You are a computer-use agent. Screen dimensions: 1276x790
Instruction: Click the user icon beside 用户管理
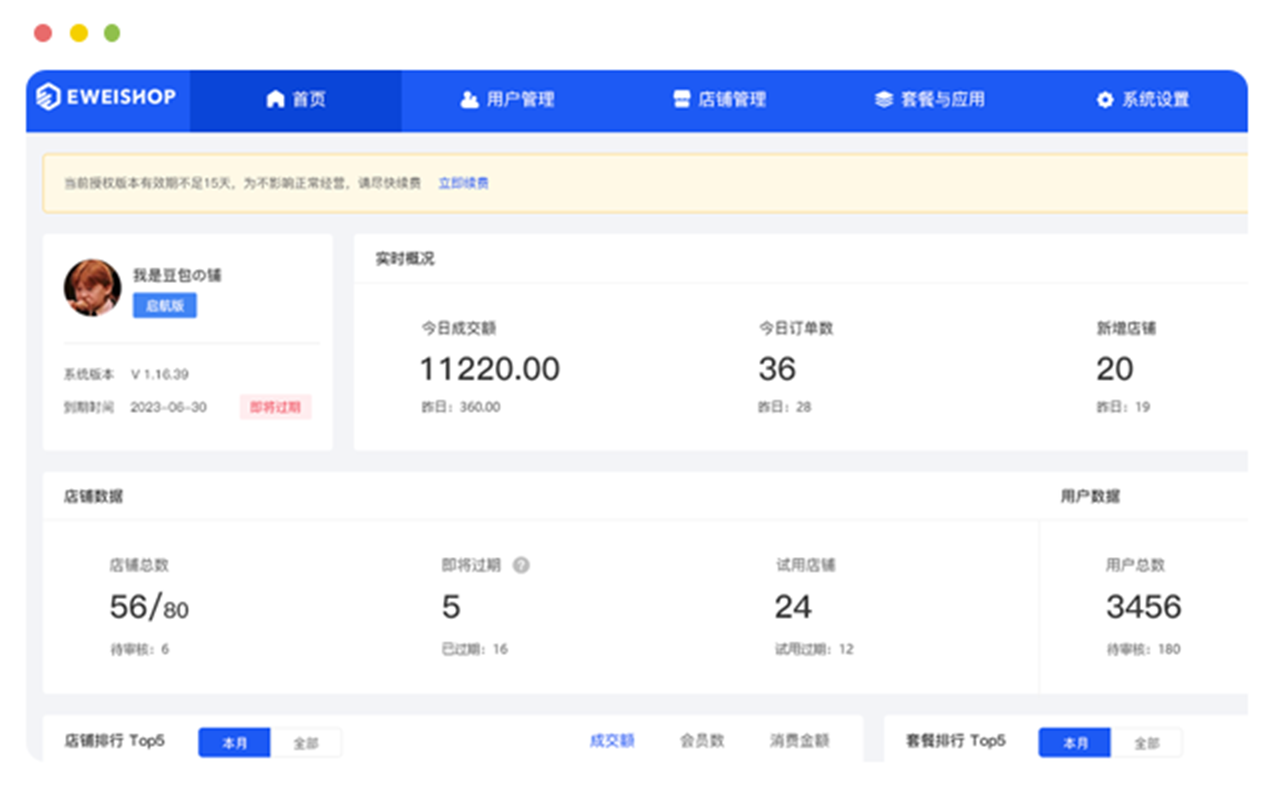469,100
